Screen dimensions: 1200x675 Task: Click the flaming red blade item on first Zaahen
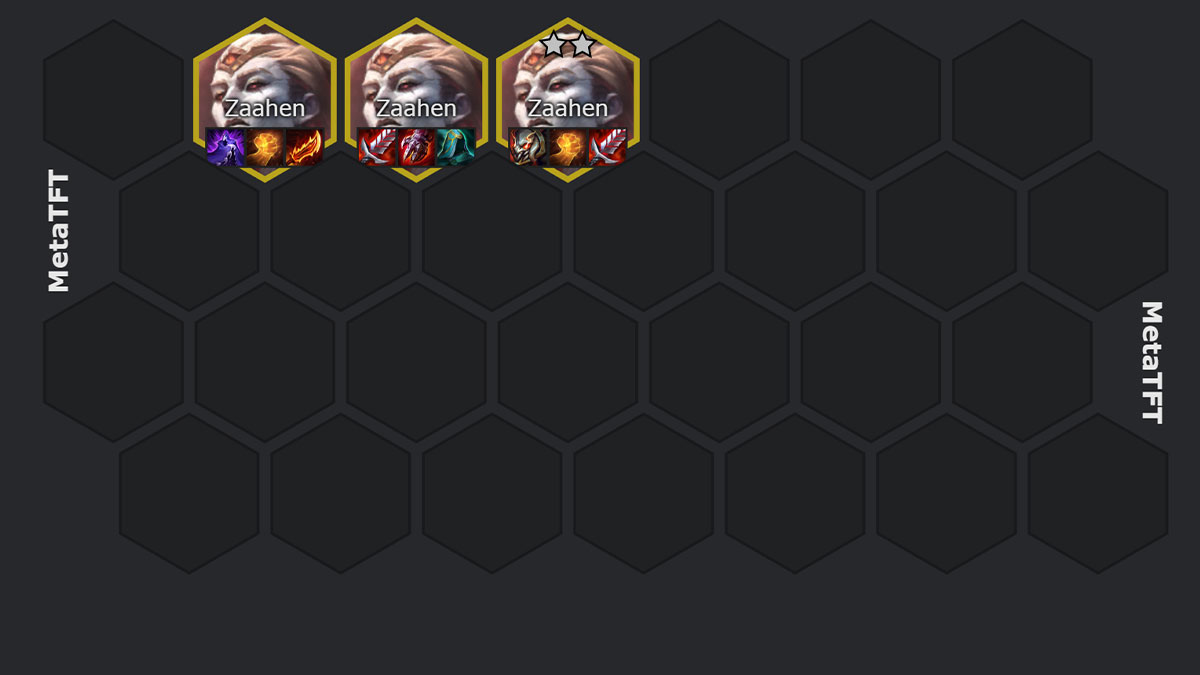305,147
